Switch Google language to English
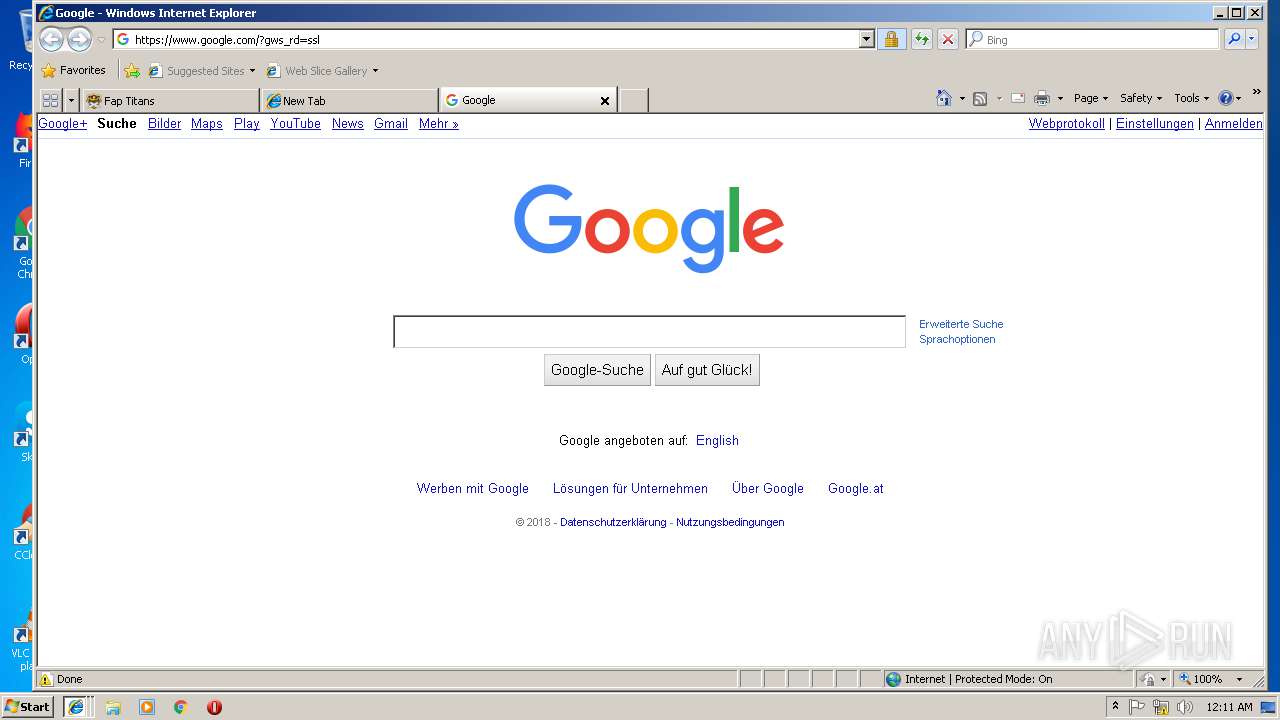 click(x=717, y=441)
